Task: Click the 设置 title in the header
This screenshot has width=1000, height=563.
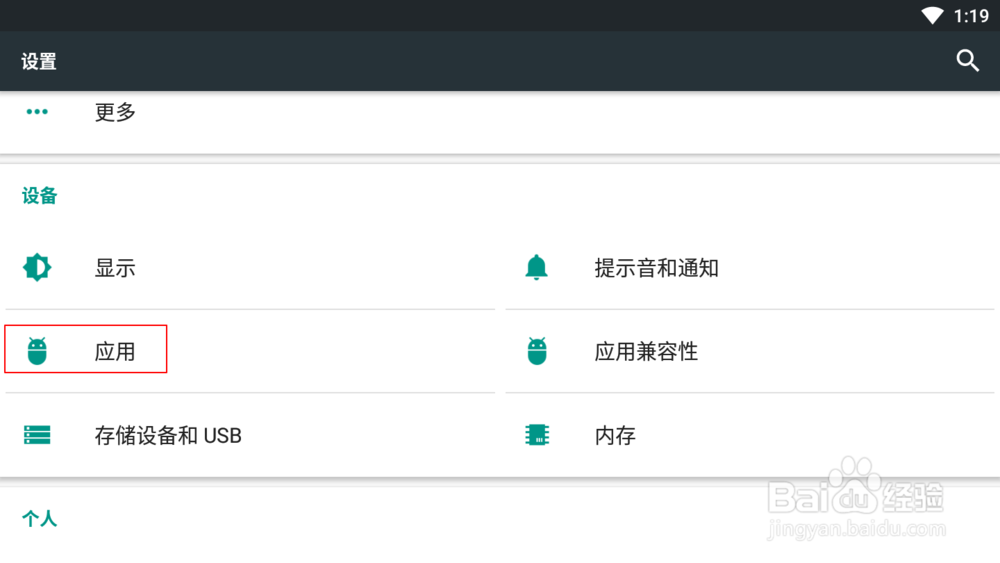Action: tap(39, 62)
